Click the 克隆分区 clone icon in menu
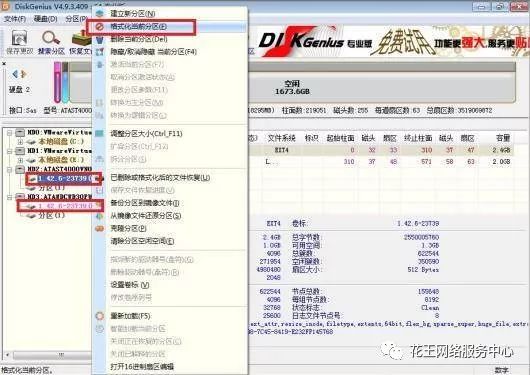Viewport: 530px width, 375px height. pos(99,229)
